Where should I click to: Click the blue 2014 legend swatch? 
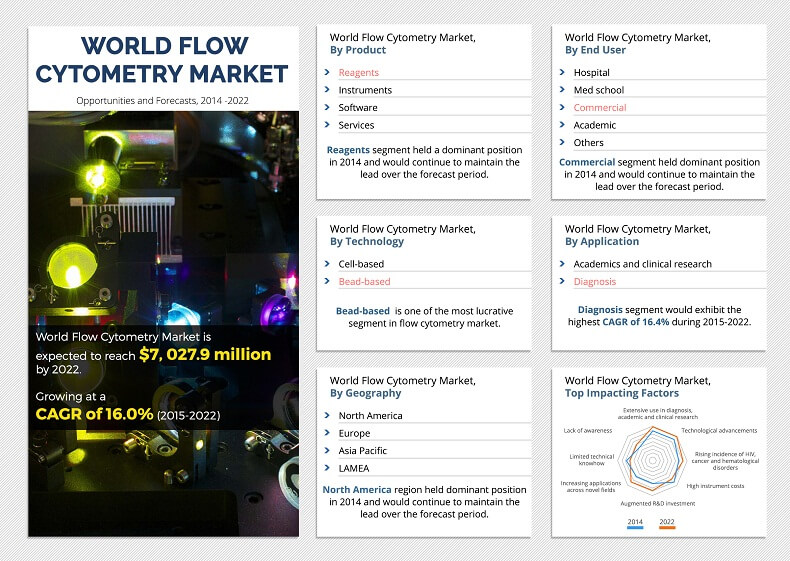pyautogui.click(x=635, y=527)
